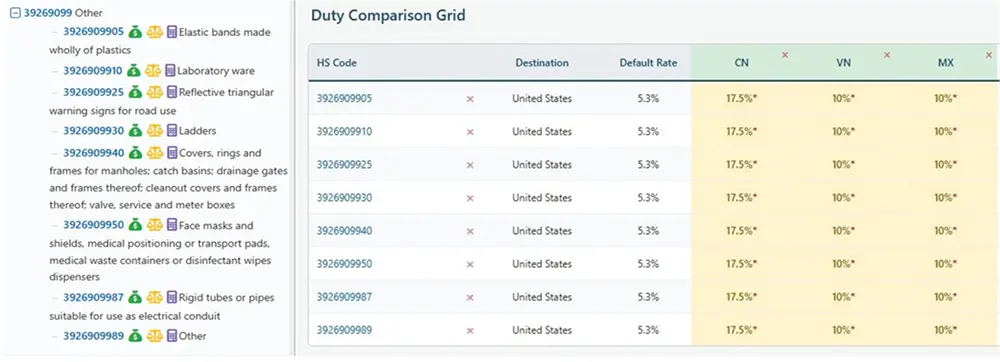Click balance scale icon for 3926909987

[x=155, y=297]
